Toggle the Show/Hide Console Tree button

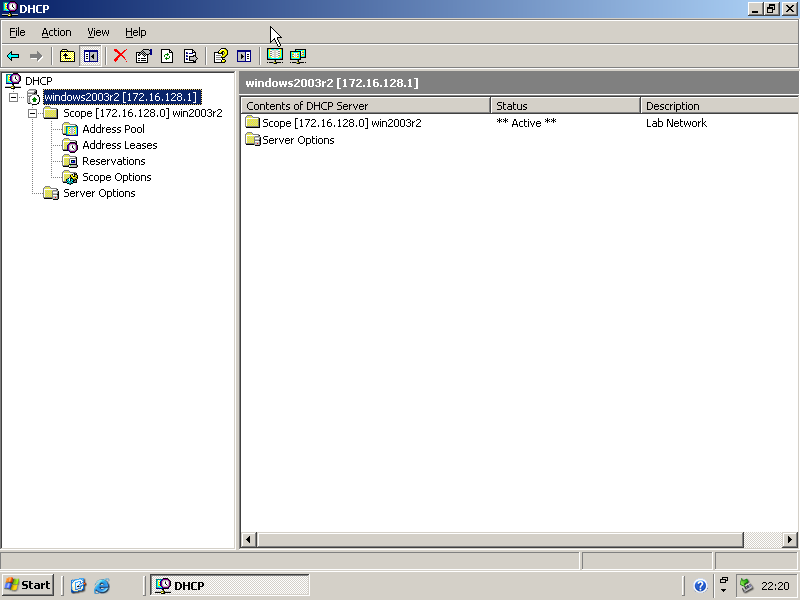[x=91, y=56]
